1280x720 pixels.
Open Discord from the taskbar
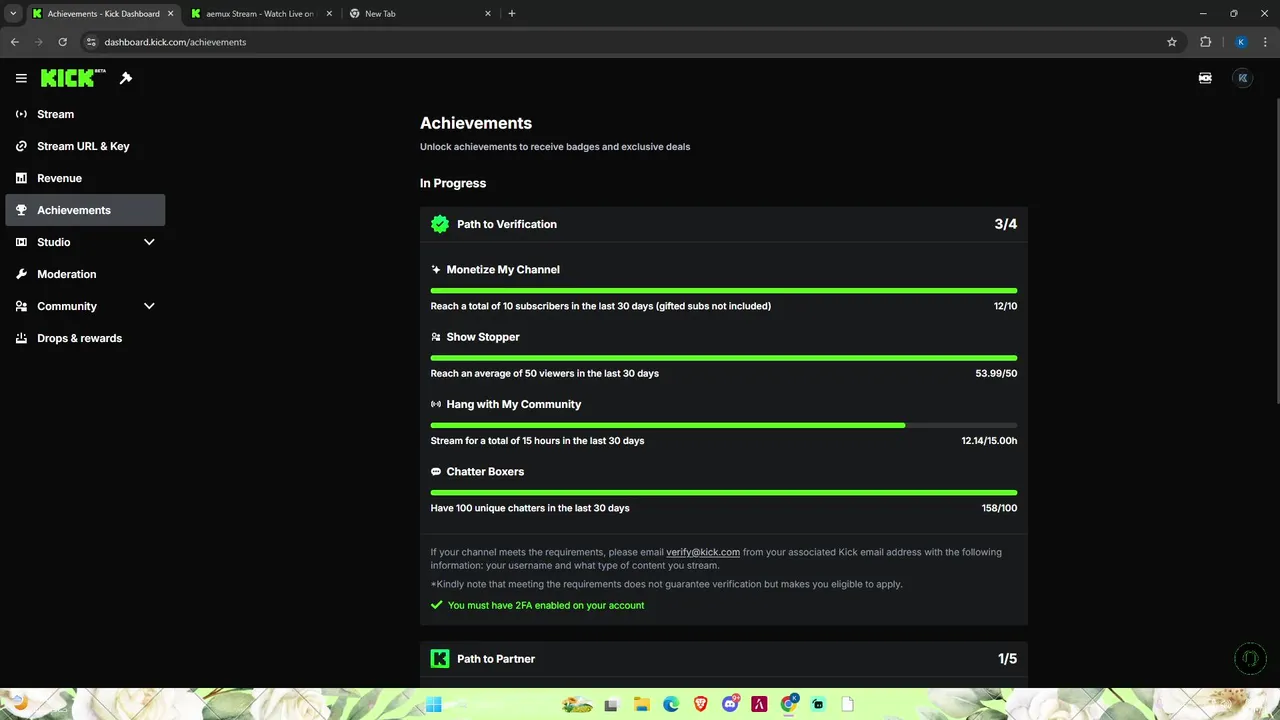730,704
